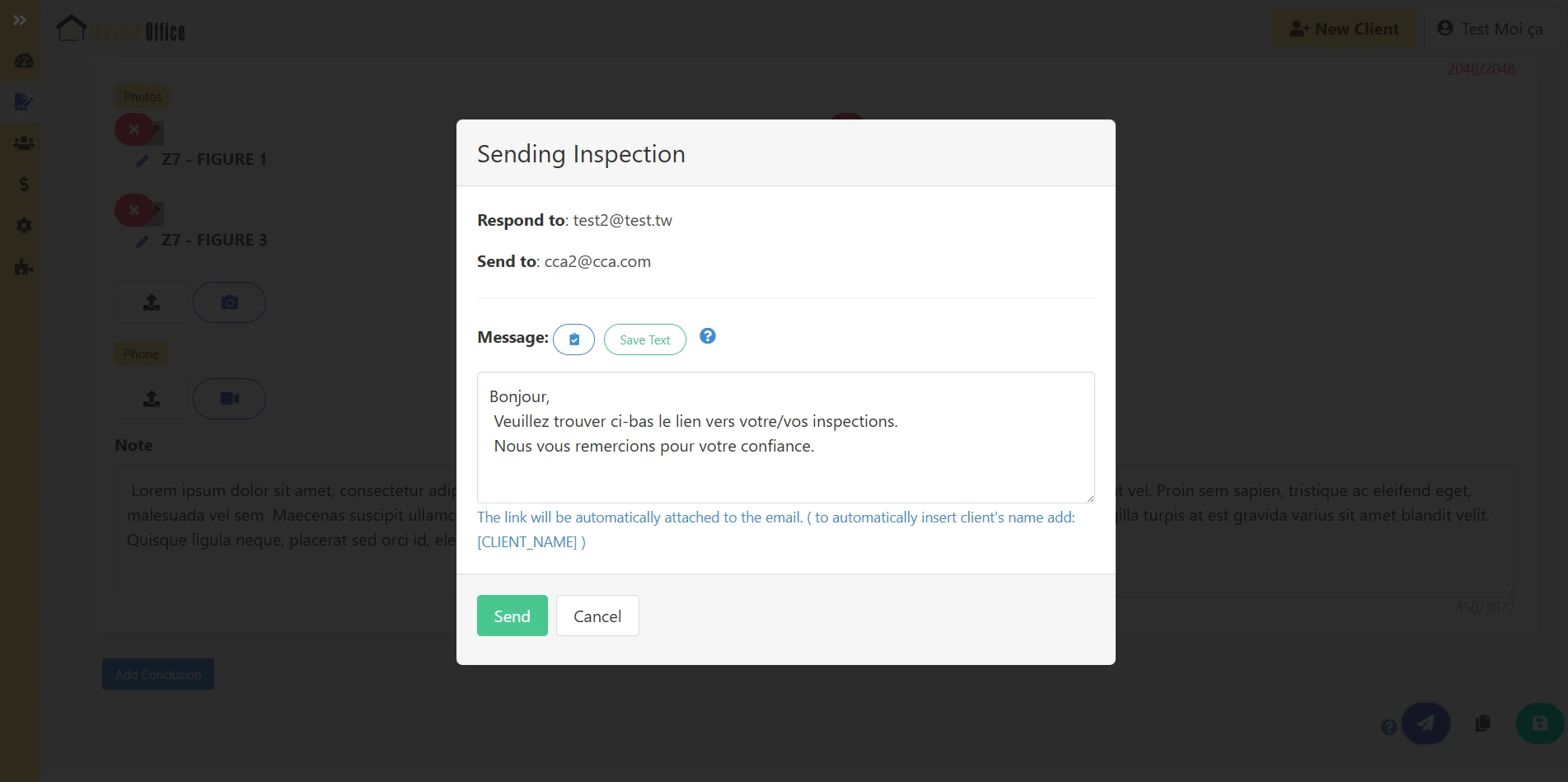1568x782 pixels.
Task: Expand the sidebar with double-chevron icon
Action: 20,20
